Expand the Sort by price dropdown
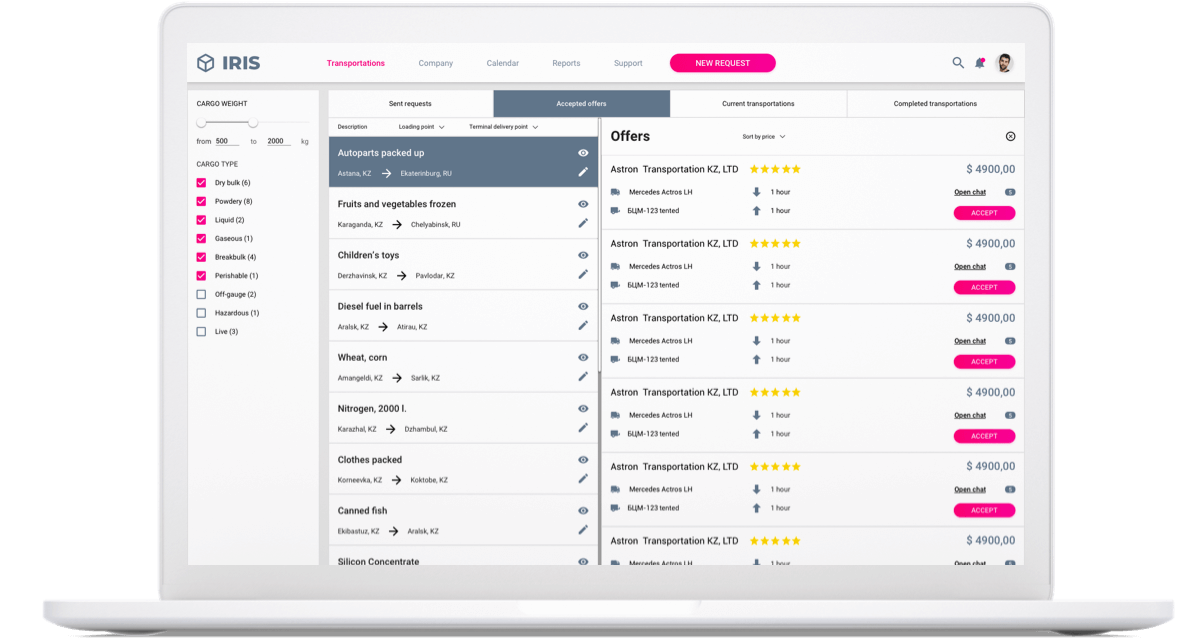The height and width of the screenshot is (638, 1195). click(763, 136)
